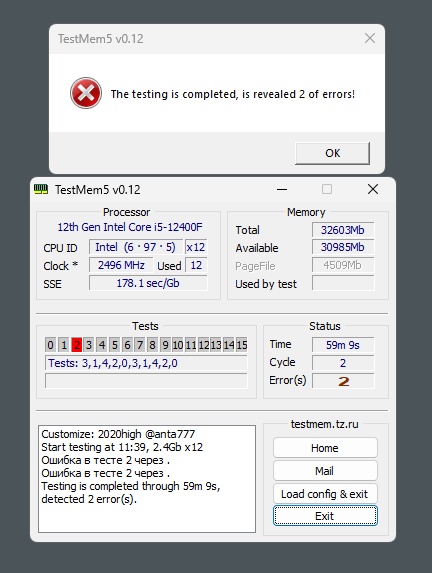Select test indicator 0

tap(50, 345)
